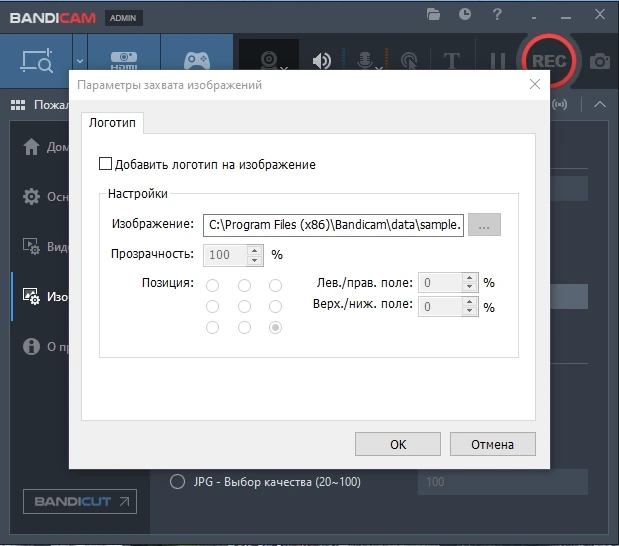The width and height of the screenshot is (619, 546).
Task: Click the Отмена button
Action: (493, 444)
